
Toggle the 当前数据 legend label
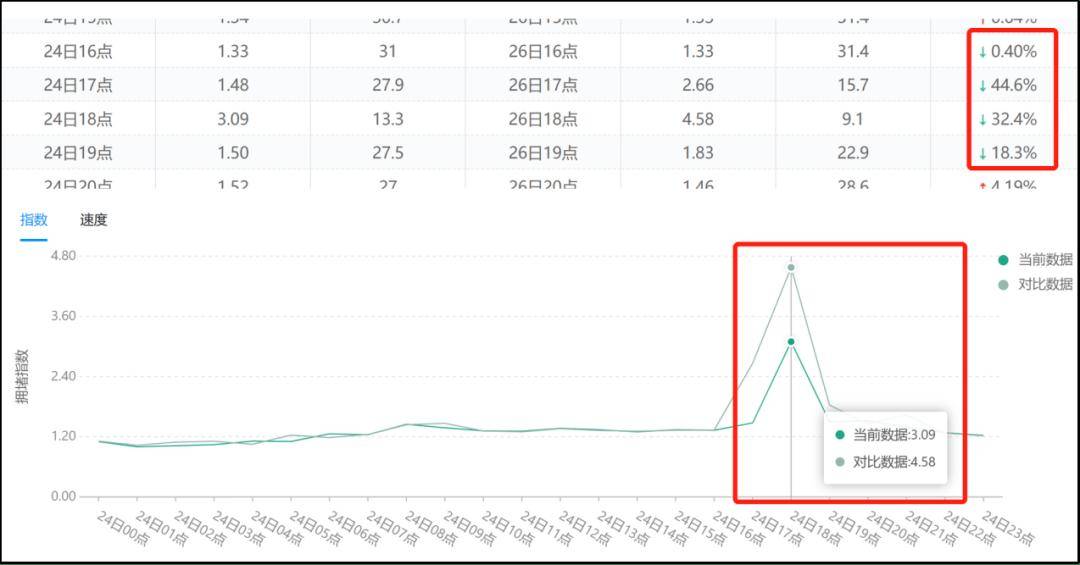coord(1045,259)
